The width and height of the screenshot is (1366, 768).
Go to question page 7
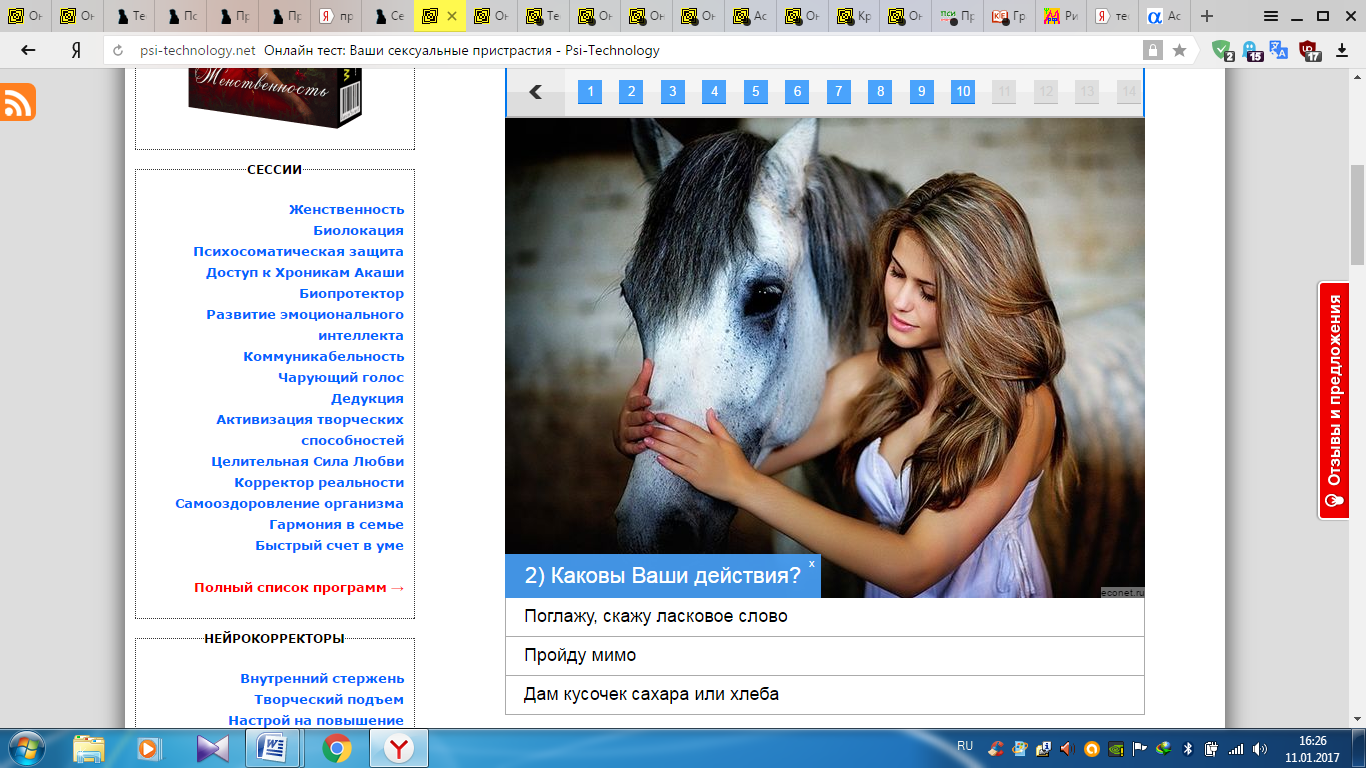tap(838, 92)
